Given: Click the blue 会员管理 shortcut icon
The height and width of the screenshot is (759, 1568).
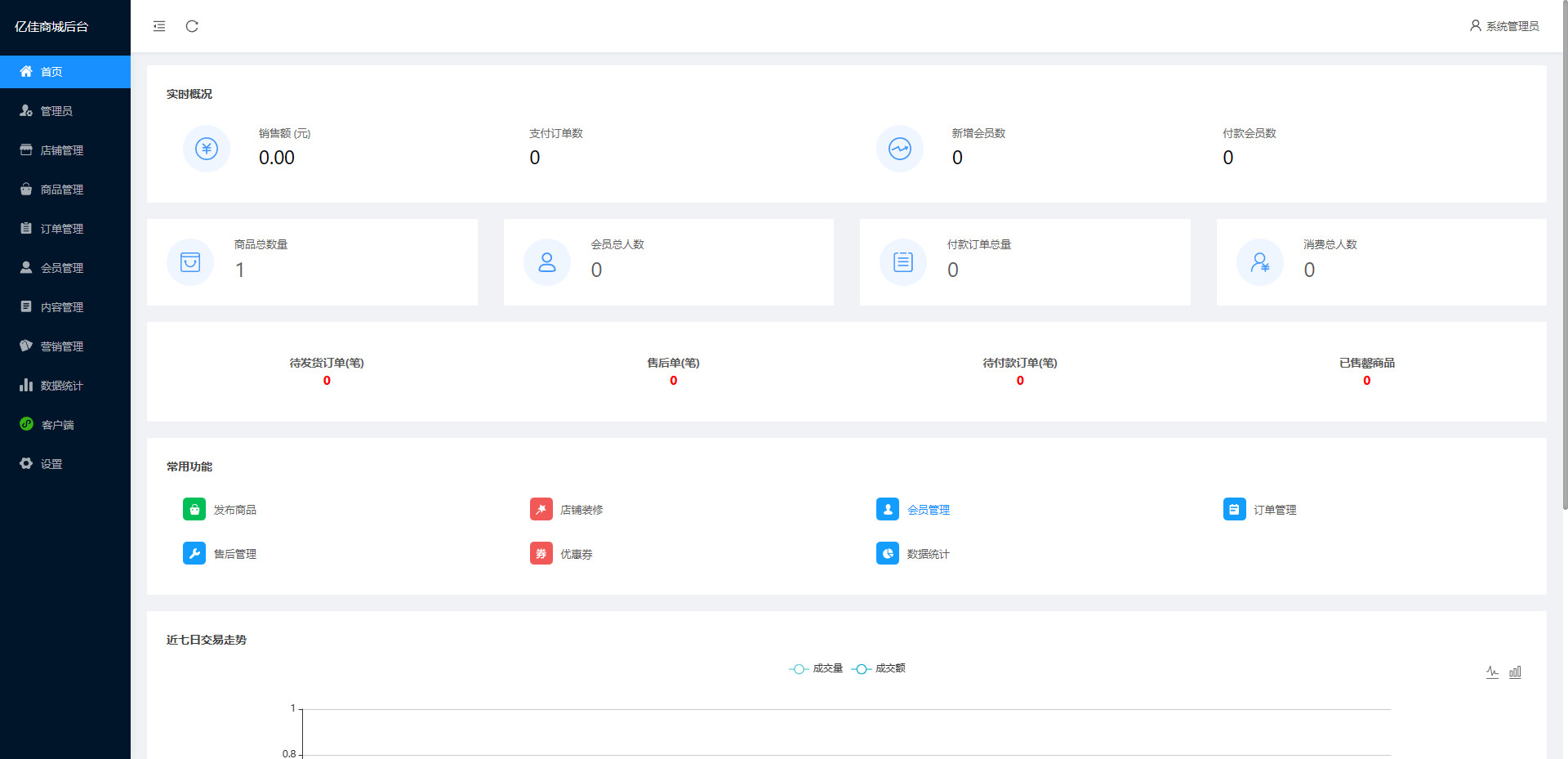Looking at the screenshot, I should pos(888,509).
